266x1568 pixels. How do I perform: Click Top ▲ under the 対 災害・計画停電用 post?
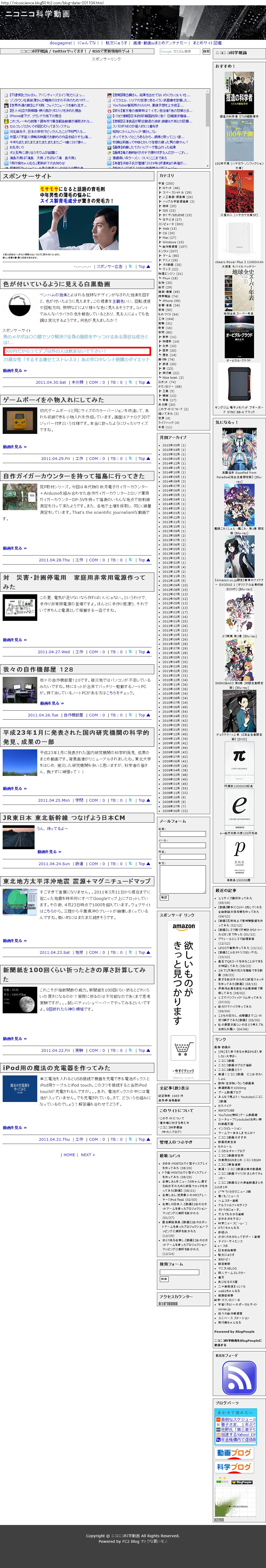coord(143,651)
